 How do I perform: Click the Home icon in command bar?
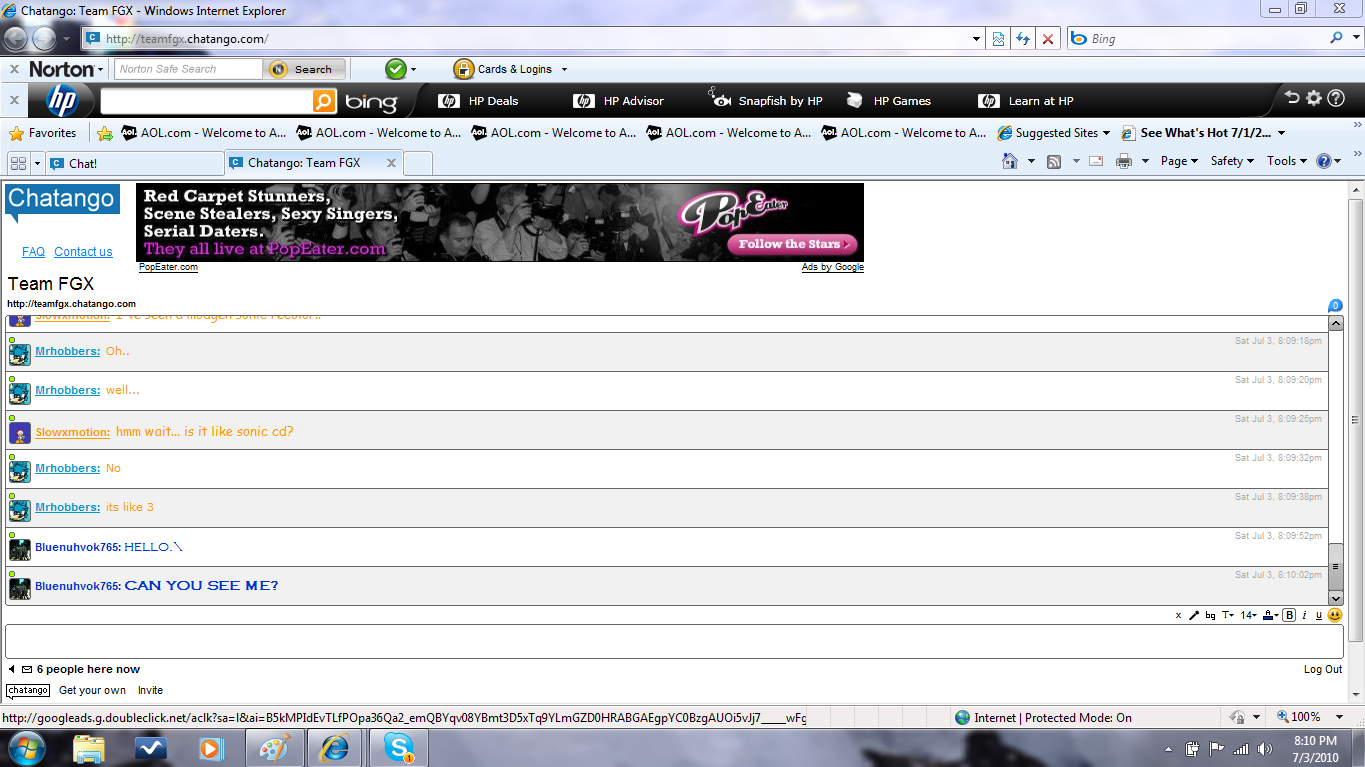1010,161
